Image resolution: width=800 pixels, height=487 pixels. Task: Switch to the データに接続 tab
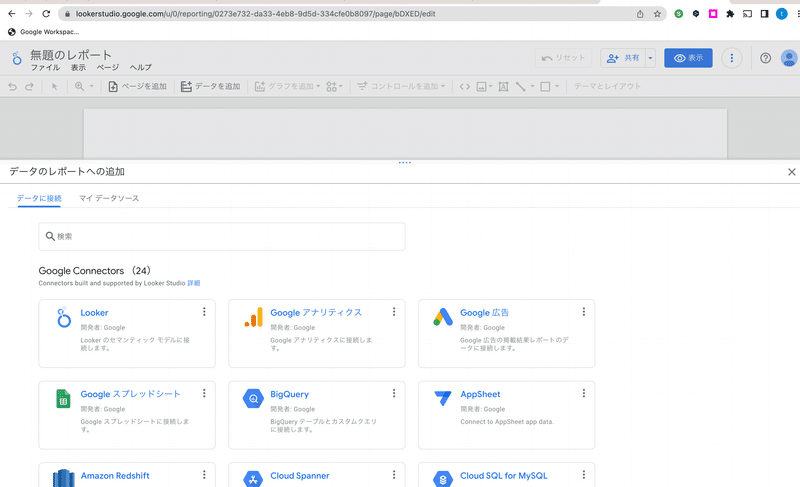[x=39, y=198]
